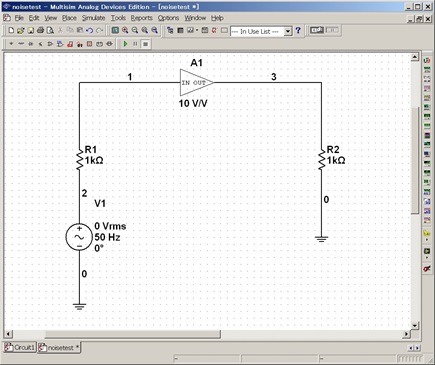The width and height of the screenshot is (435, 365).
Task: Pause the simulation
Action: [135, 44]
